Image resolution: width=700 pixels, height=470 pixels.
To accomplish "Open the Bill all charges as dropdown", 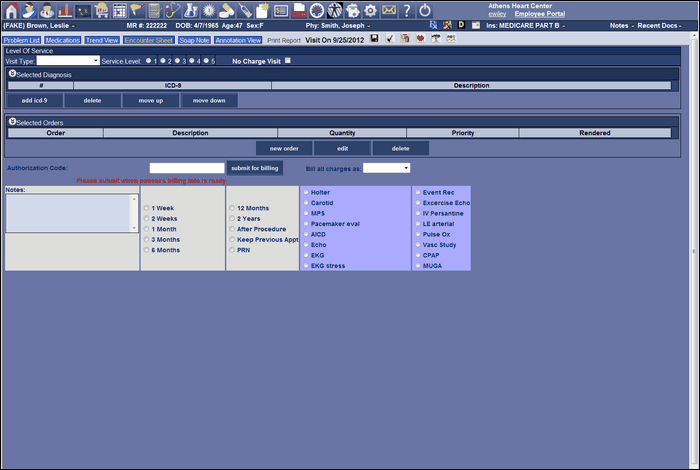I will tap(386, 168).
